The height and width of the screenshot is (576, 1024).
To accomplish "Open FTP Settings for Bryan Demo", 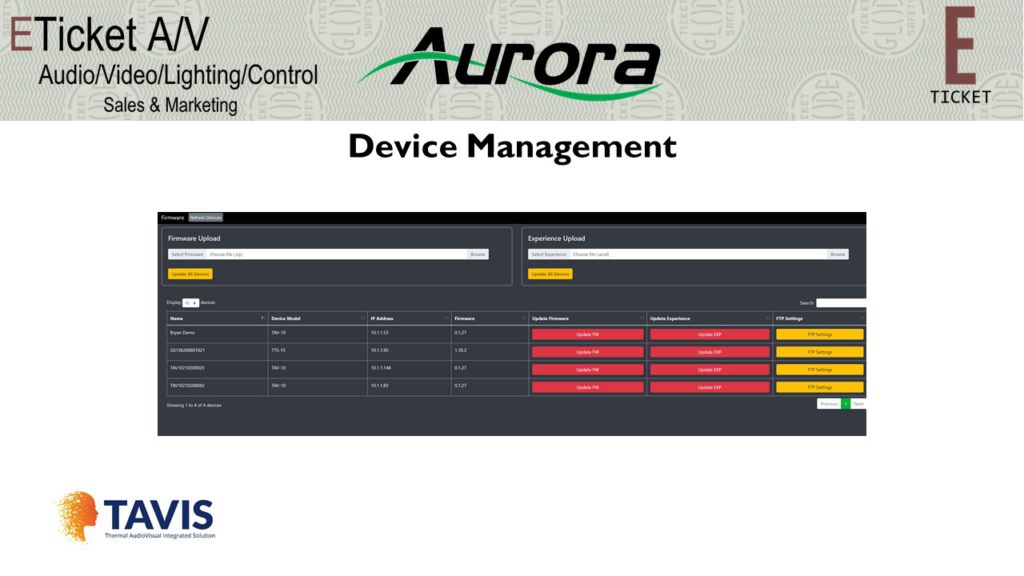I will pos(820,334).
